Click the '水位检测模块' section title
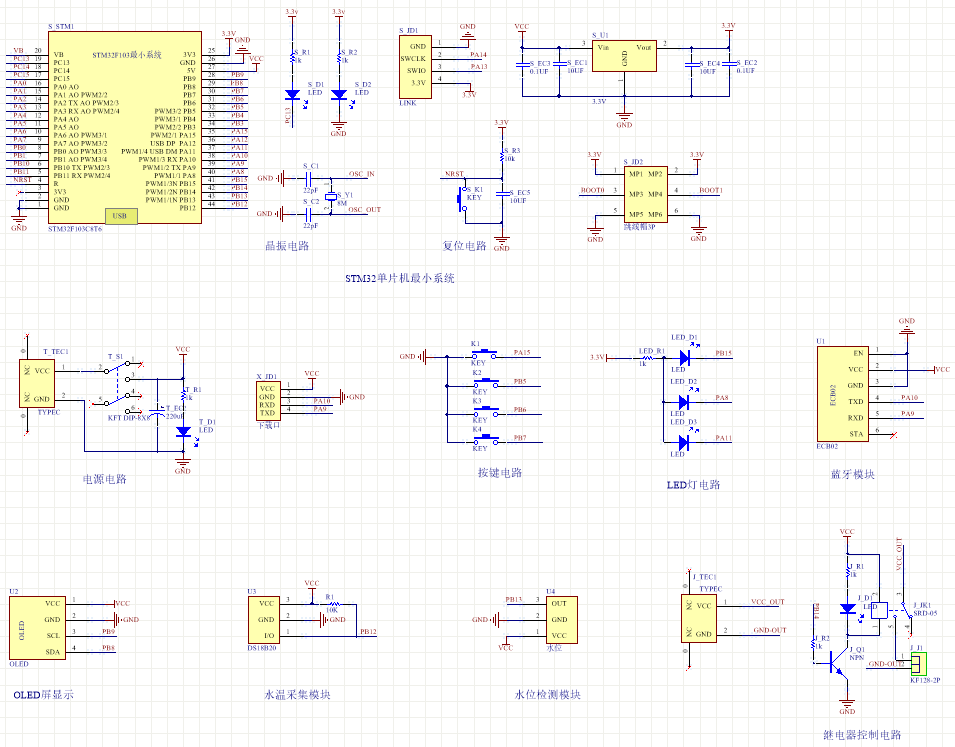Viewport: 955px width, 747px height. pos(548,695)
